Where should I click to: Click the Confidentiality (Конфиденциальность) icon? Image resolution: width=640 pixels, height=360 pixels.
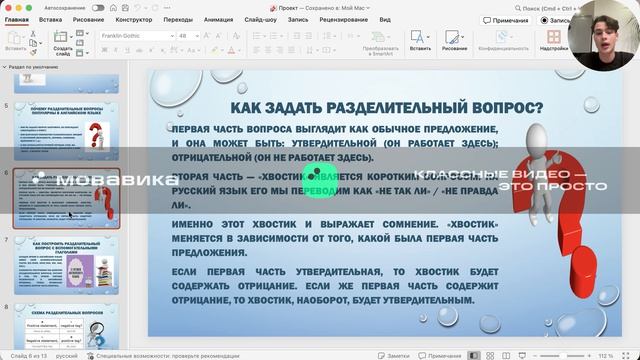coord(502,37)
